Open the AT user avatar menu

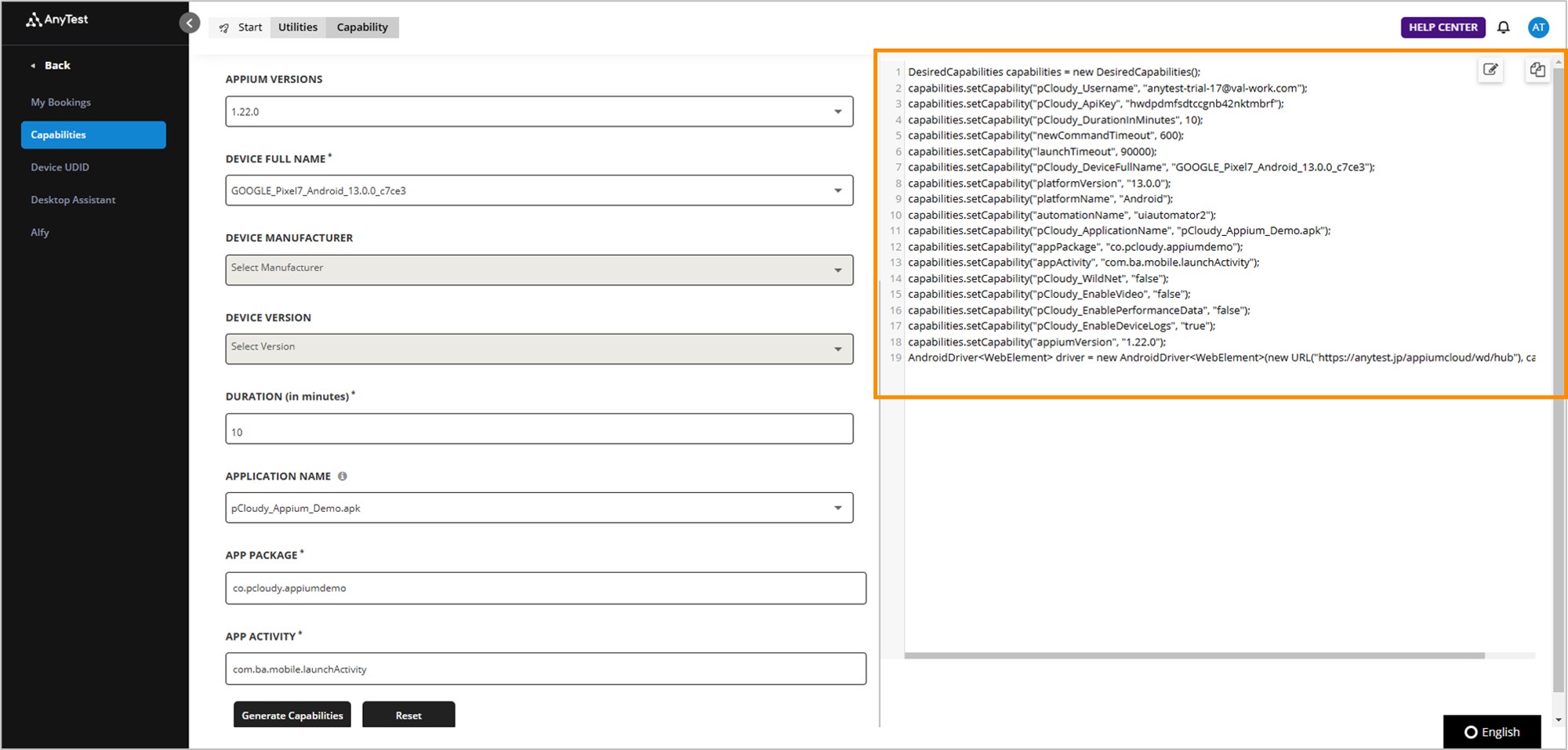point(1538,27)
